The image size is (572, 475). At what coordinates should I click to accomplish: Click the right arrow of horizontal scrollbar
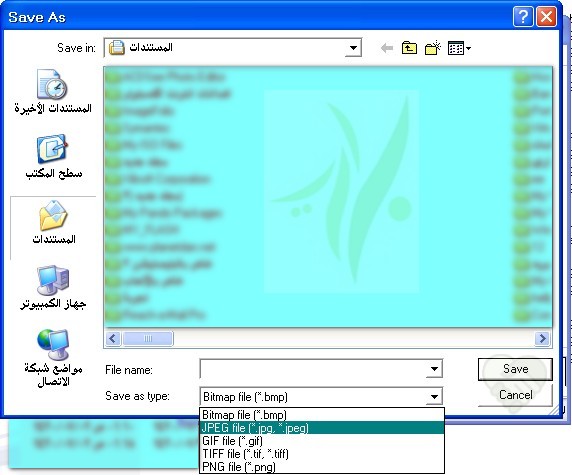[x=542, y=339]
